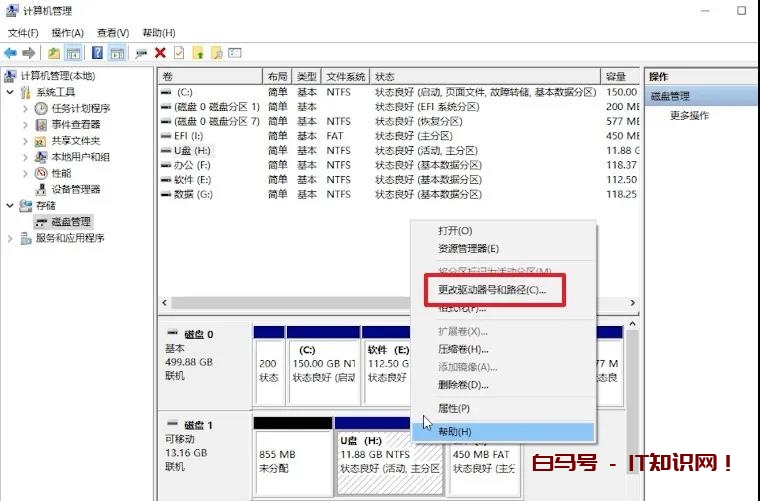This screenshot has width=760, height=501.
Task: Click 属性(P) in the context menu
Action: 454,409
